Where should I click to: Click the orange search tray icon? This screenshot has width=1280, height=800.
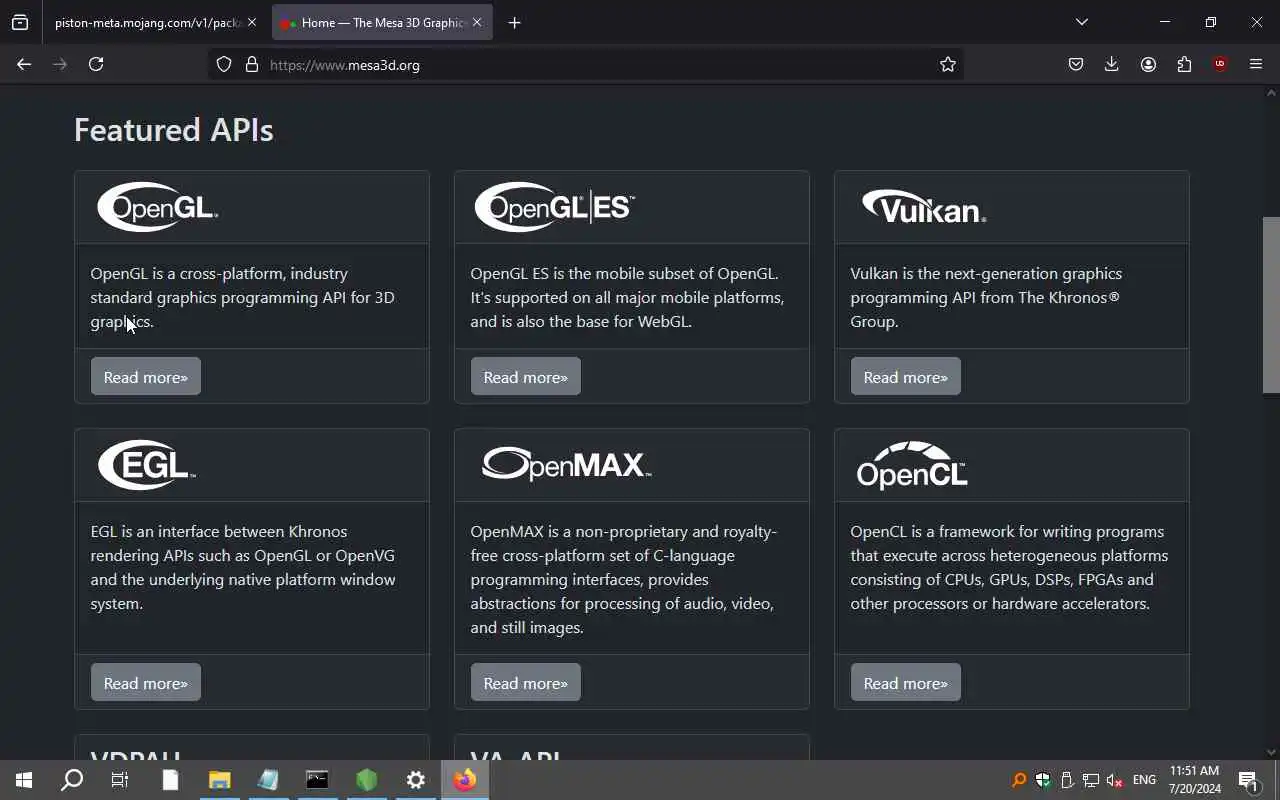tap(1019, 780)
